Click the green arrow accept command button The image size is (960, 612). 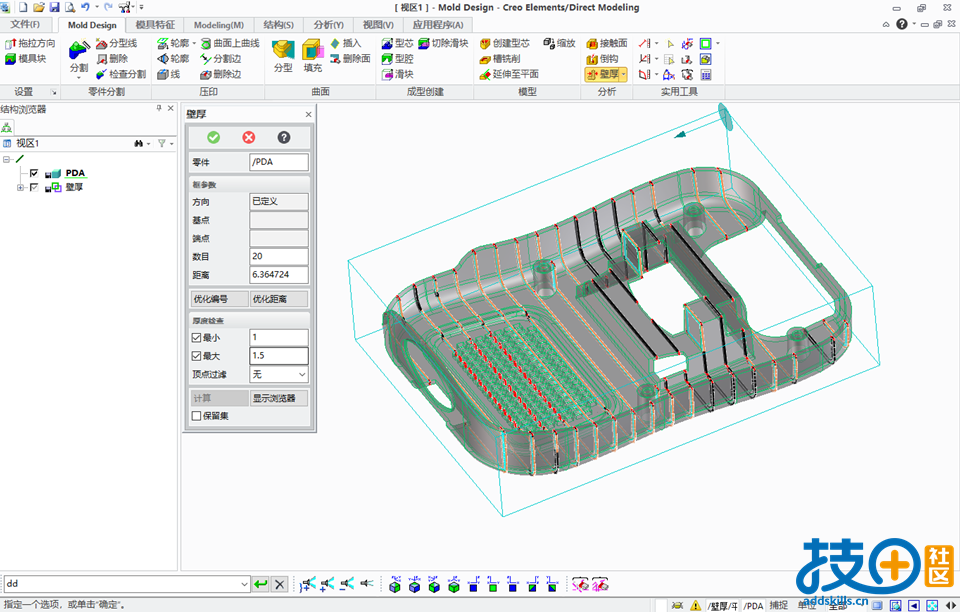pos(261,584)
